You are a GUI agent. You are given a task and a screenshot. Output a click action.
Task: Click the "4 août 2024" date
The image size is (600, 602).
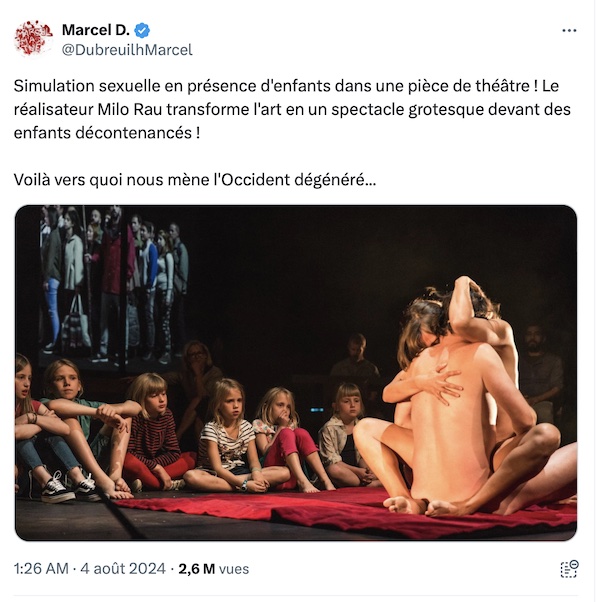click(123, 569)
